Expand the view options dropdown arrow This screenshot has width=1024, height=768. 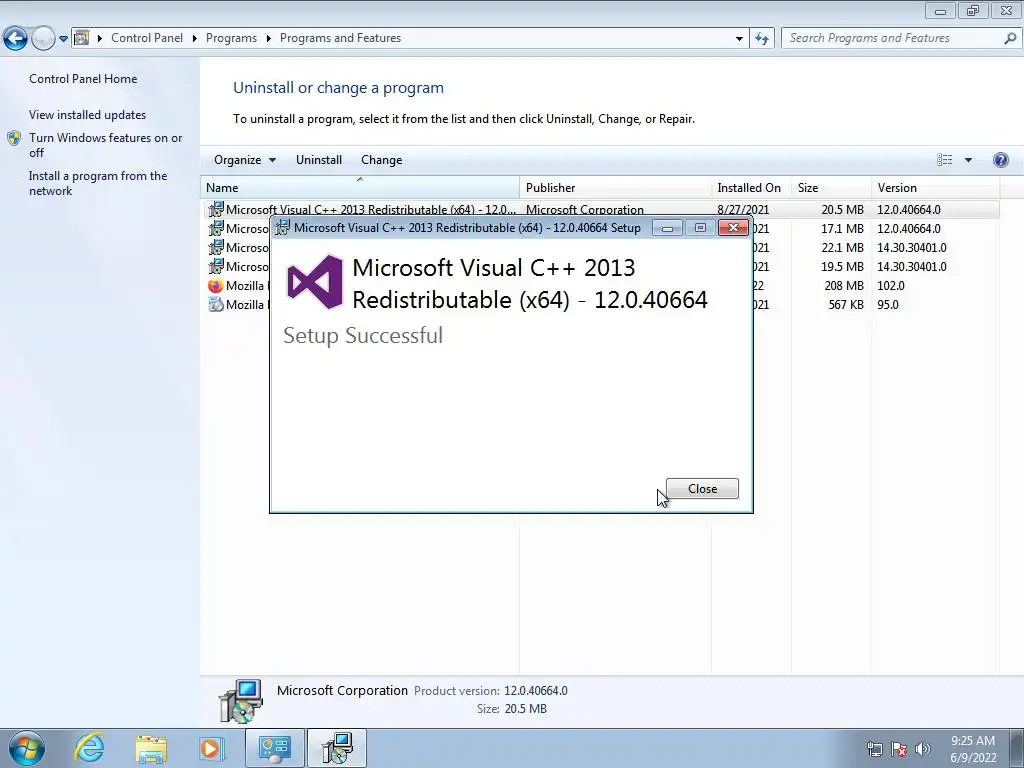point(968,160)
